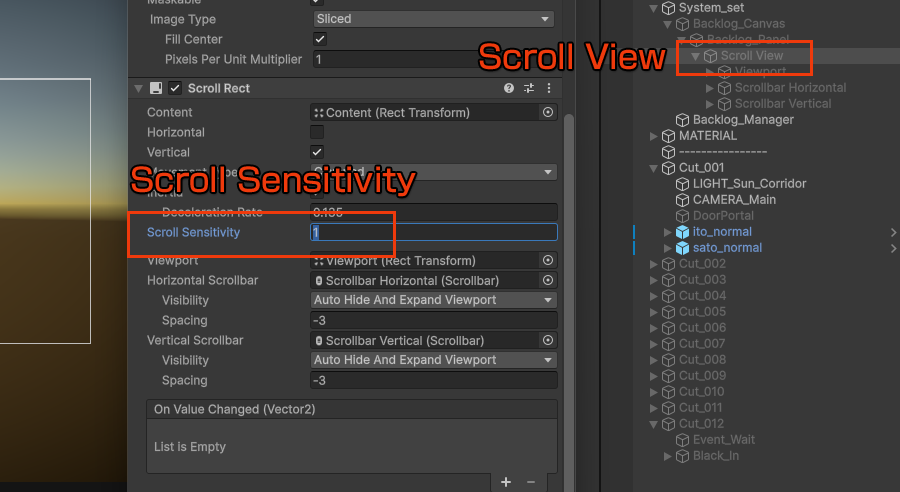
Task: Open Horizontal Scrollbar Visibility dropdown
Action: pyautogui.click(x=432, y=300)
